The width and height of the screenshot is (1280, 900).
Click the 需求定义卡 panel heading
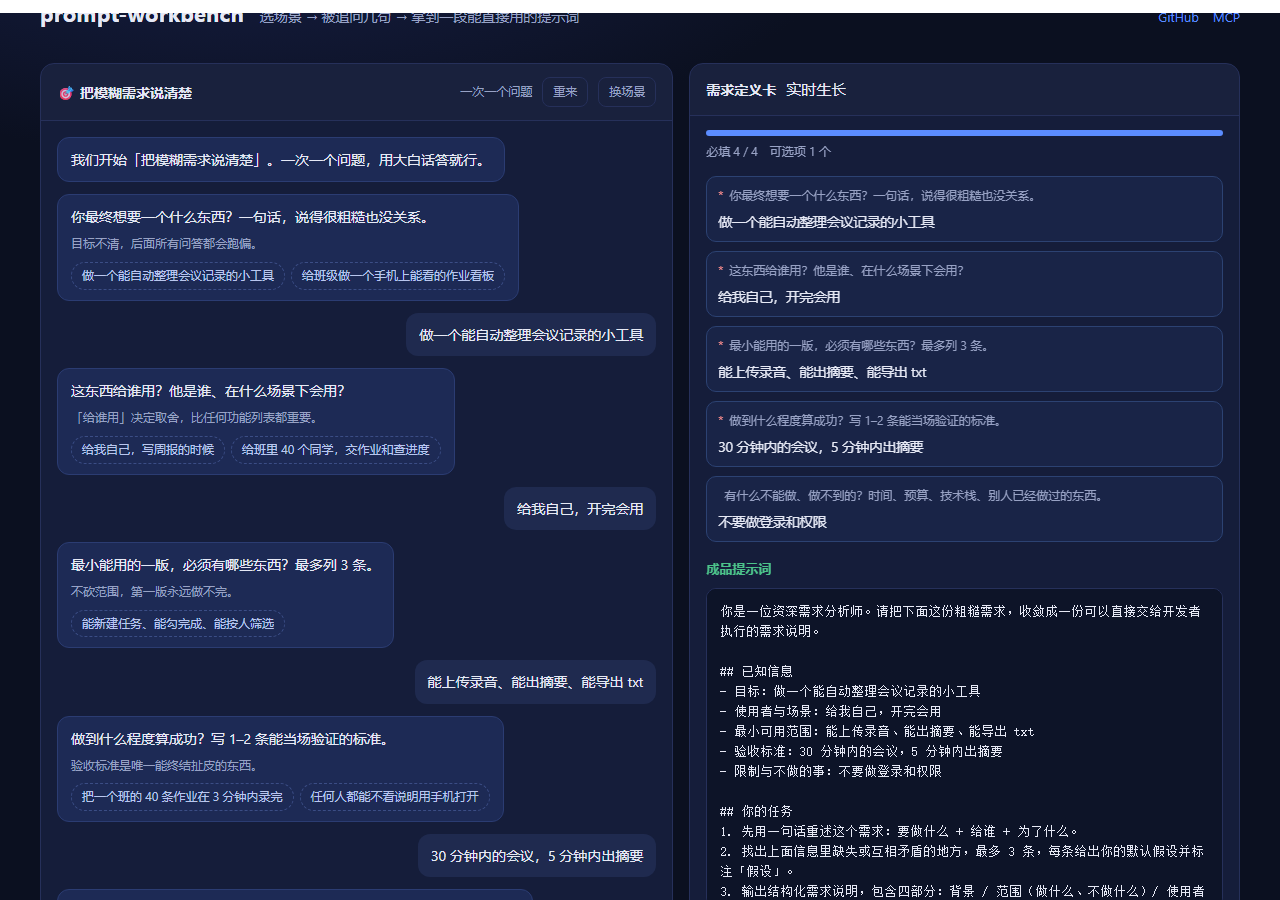tap(741, 90)
